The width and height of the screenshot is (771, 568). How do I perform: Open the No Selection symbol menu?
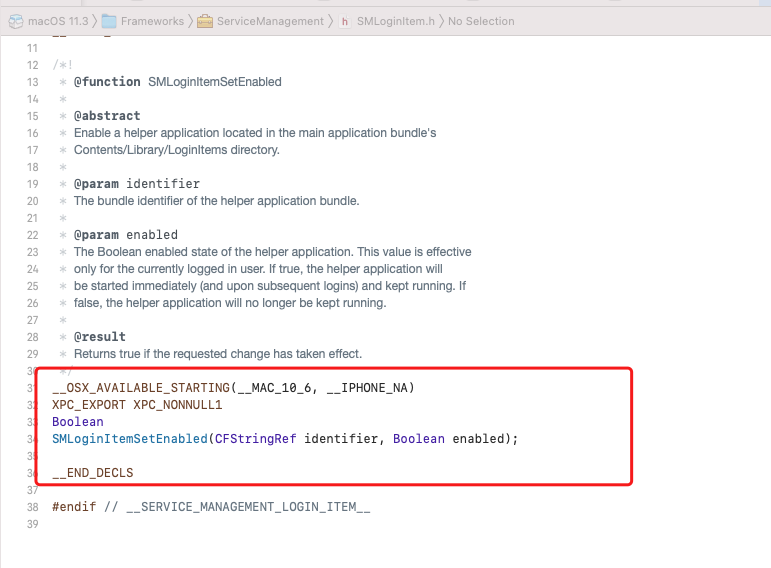pos(481,21)
